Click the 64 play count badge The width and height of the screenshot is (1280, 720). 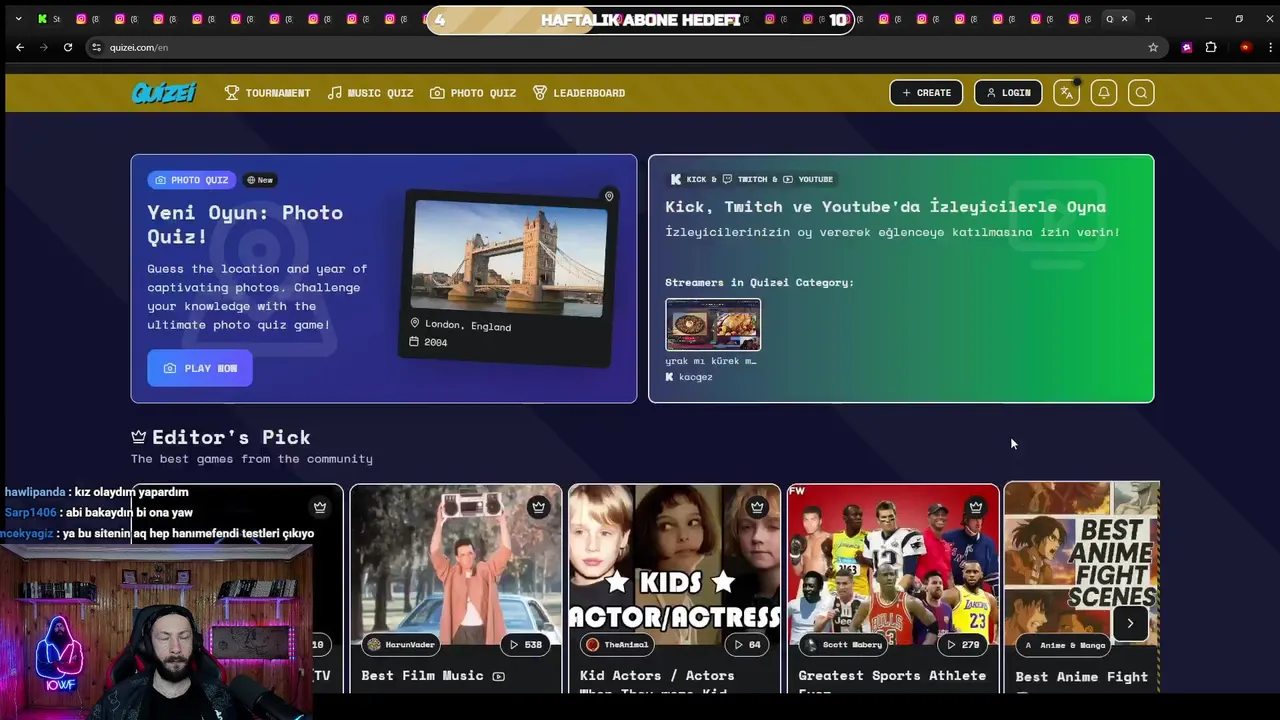click(747, 645)
